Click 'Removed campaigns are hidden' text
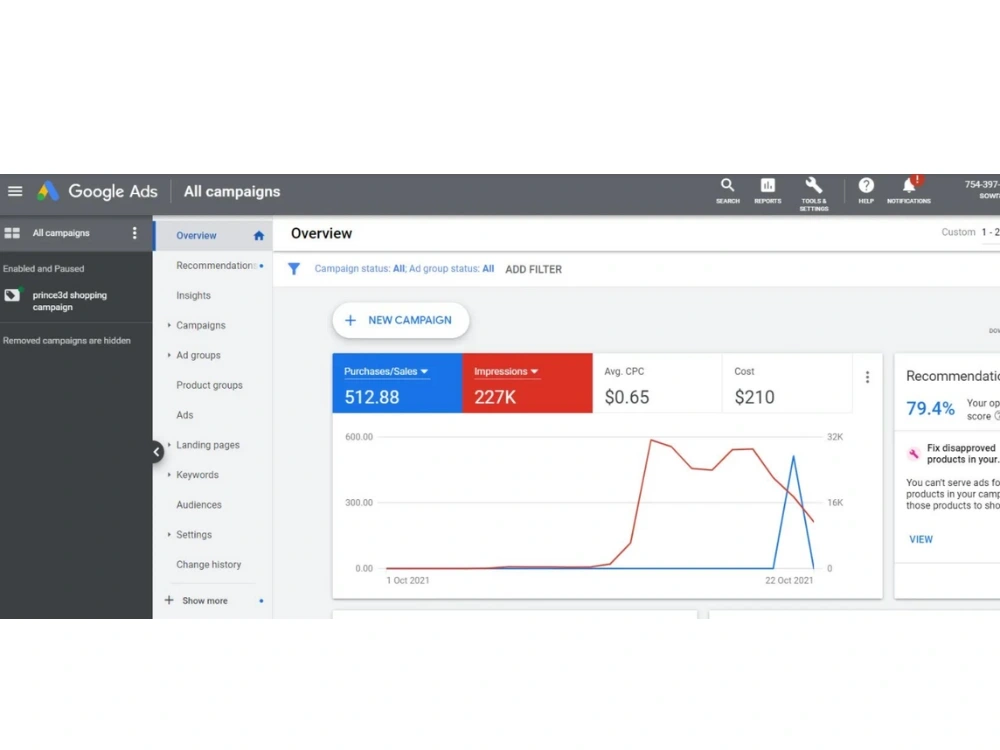Screen dimensions: 1000x750 point(66,341)
